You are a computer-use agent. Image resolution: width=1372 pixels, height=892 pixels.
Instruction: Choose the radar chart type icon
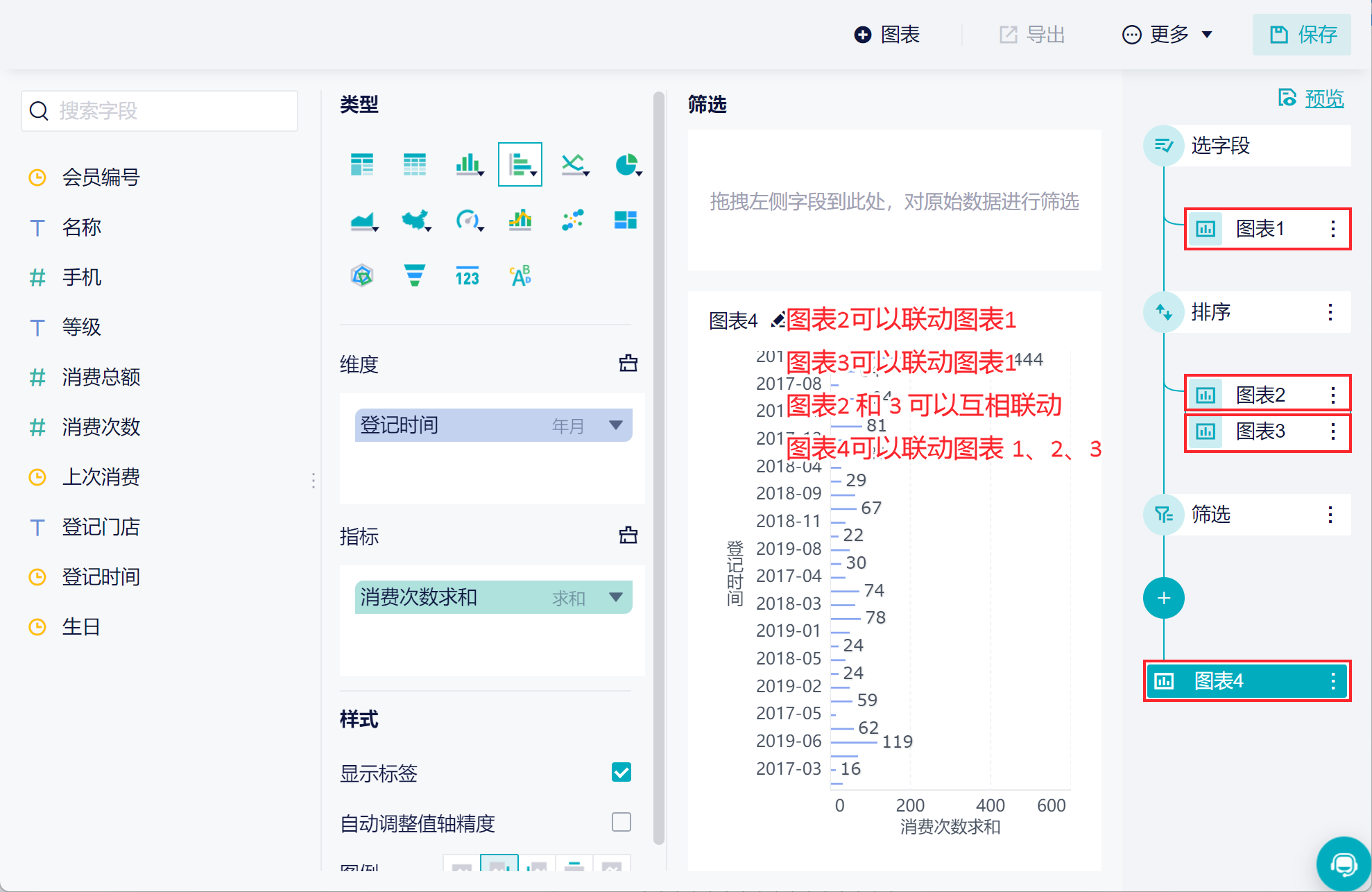(362, 275)
